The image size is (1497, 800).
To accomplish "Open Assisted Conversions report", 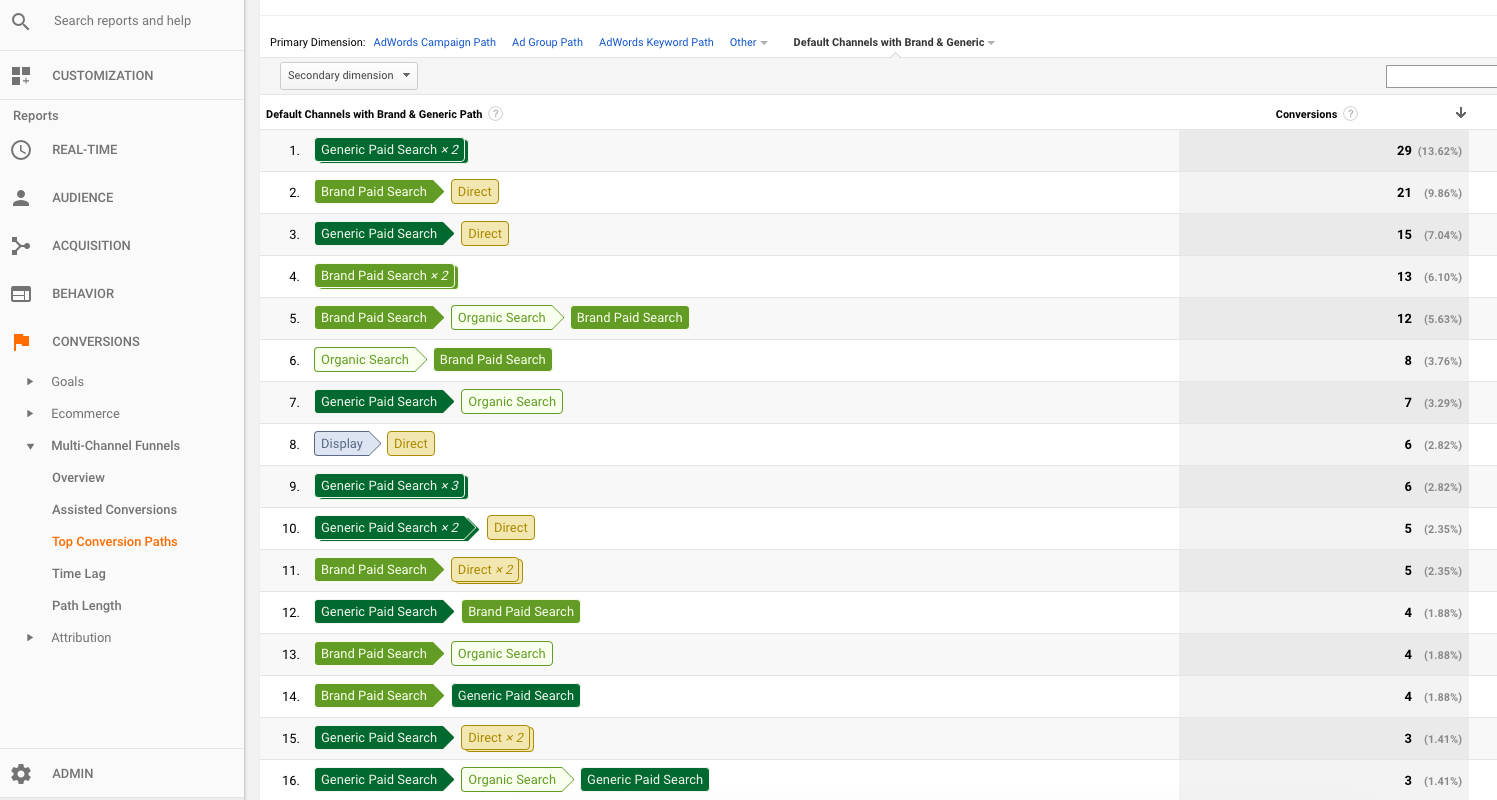I will pos(114,510).
